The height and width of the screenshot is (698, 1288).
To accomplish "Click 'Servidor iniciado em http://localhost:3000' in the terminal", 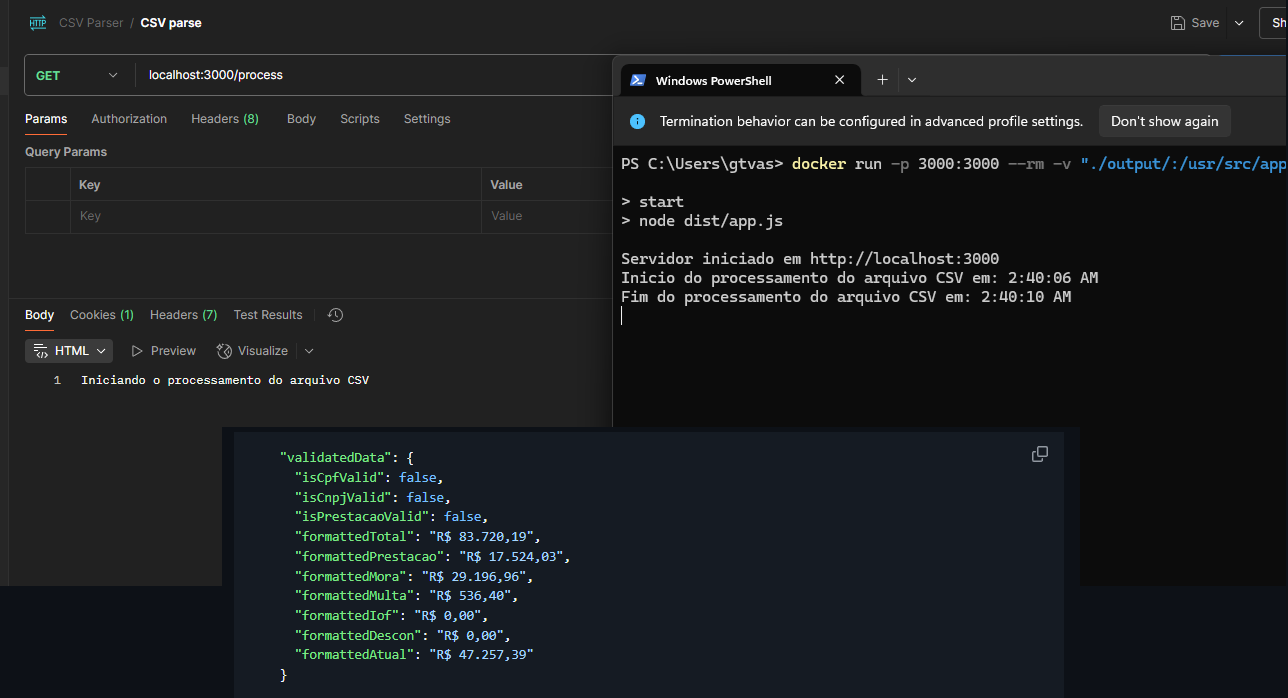I will (x=810, y=258).
